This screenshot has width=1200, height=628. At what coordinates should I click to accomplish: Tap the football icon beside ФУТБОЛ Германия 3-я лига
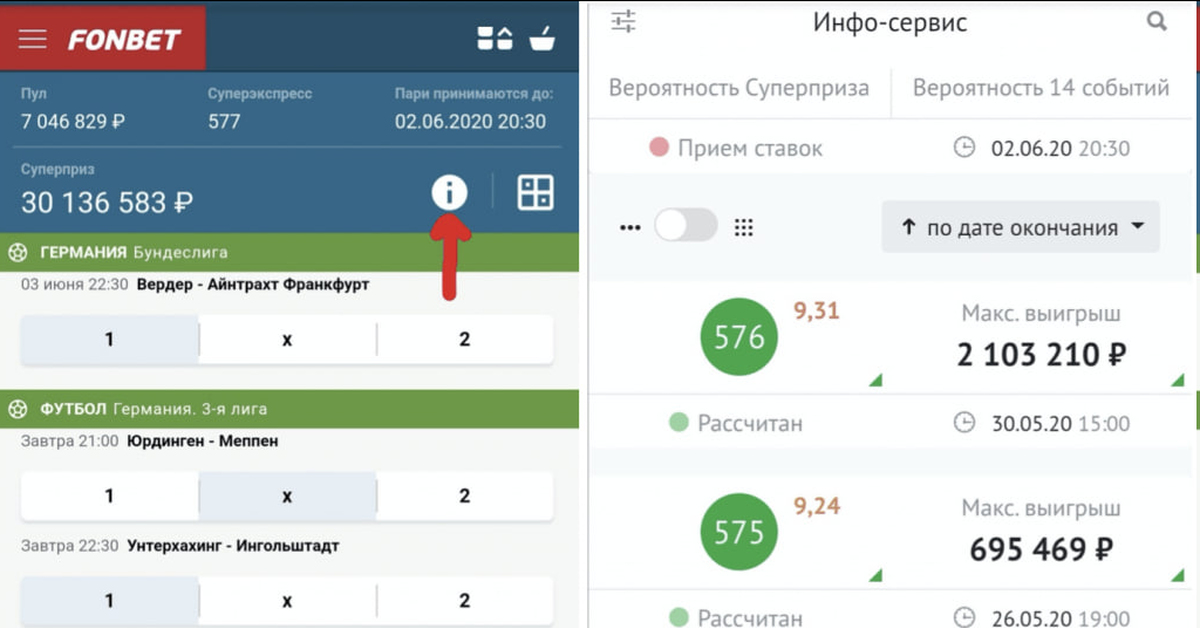click(18, 409)
